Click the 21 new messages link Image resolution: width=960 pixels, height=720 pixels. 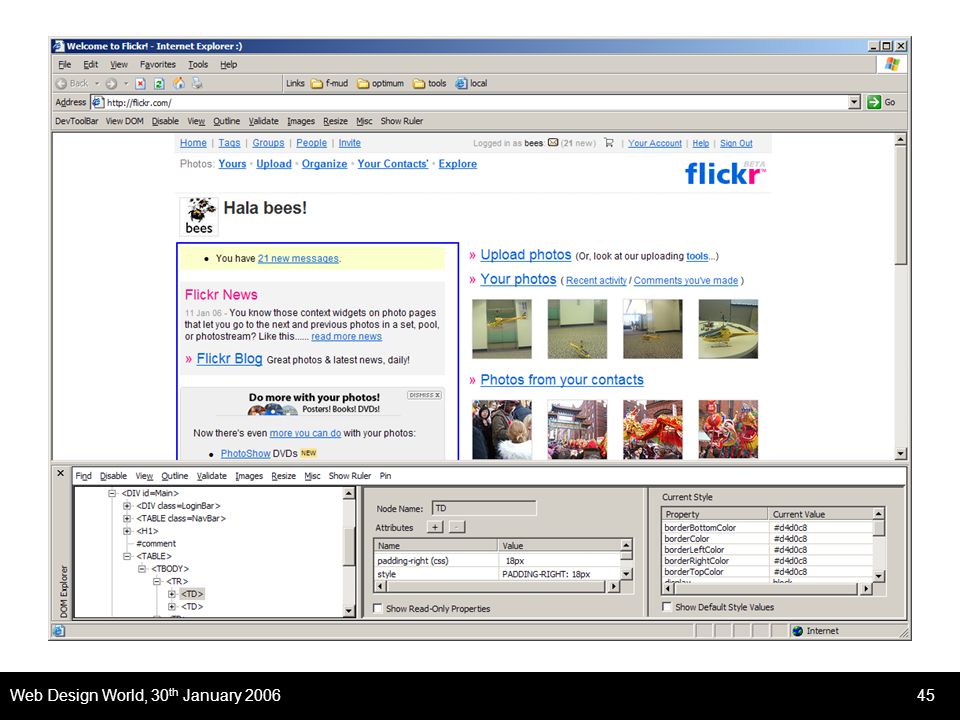(298, 258)
